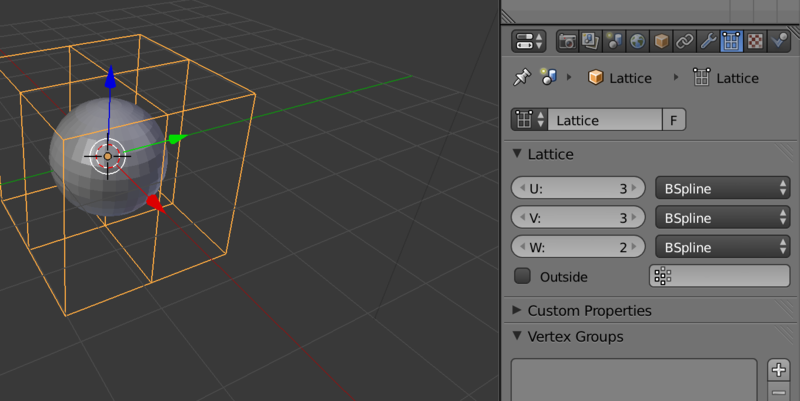Switch to the World properties tab
This screenshot has height=401, width=800.
[638, 41]
